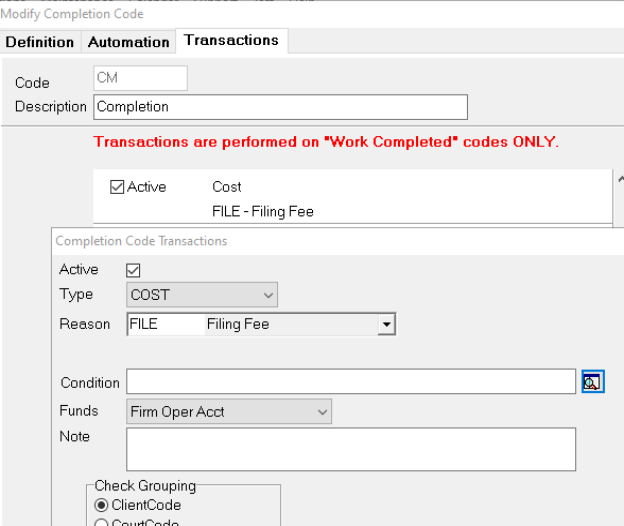Click into the Condition text field

point(350,382)
